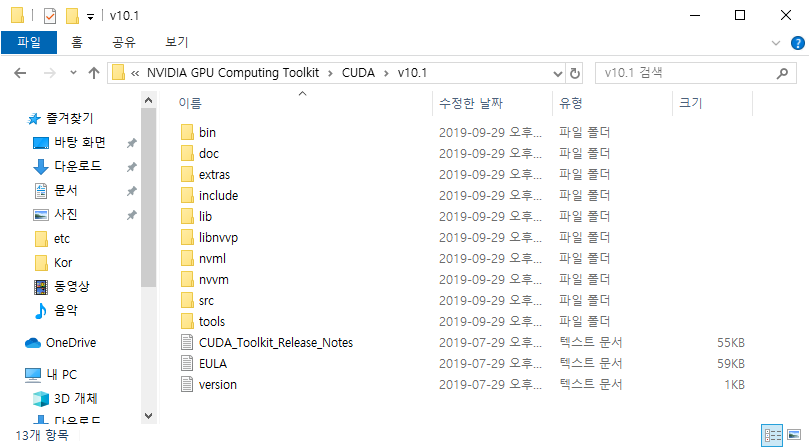
Task: Select the nvvm folder icon
Action: coord(187,280)
